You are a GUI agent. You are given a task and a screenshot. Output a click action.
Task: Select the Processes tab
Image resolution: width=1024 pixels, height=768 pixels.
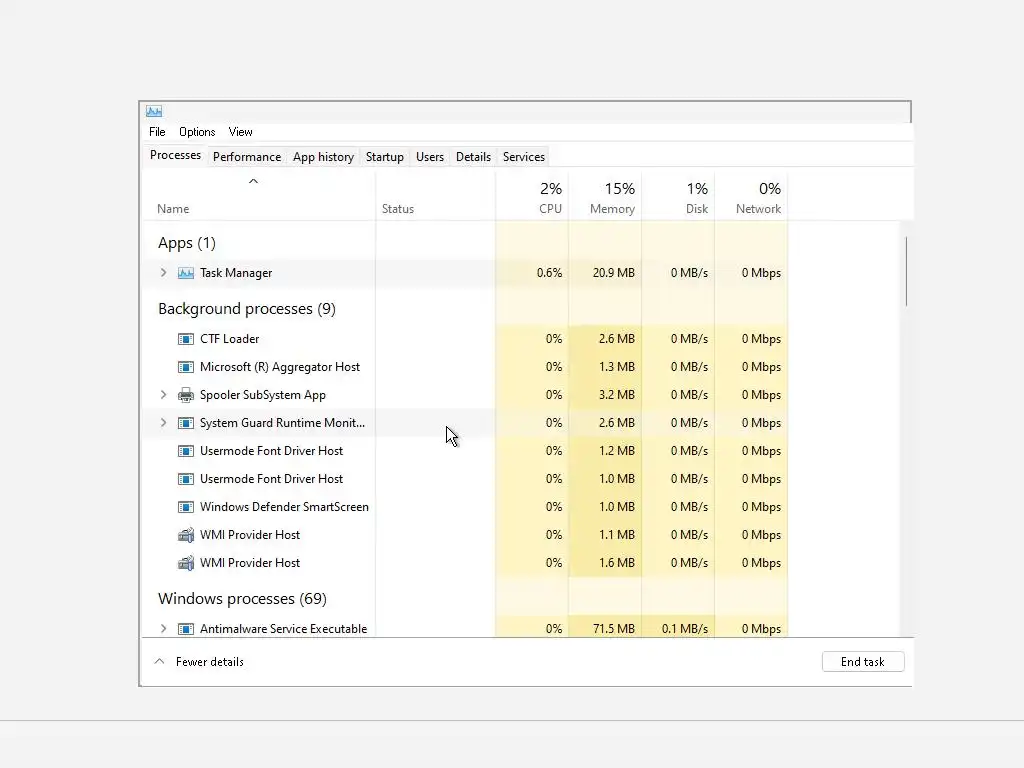click(x=176, y=155)
